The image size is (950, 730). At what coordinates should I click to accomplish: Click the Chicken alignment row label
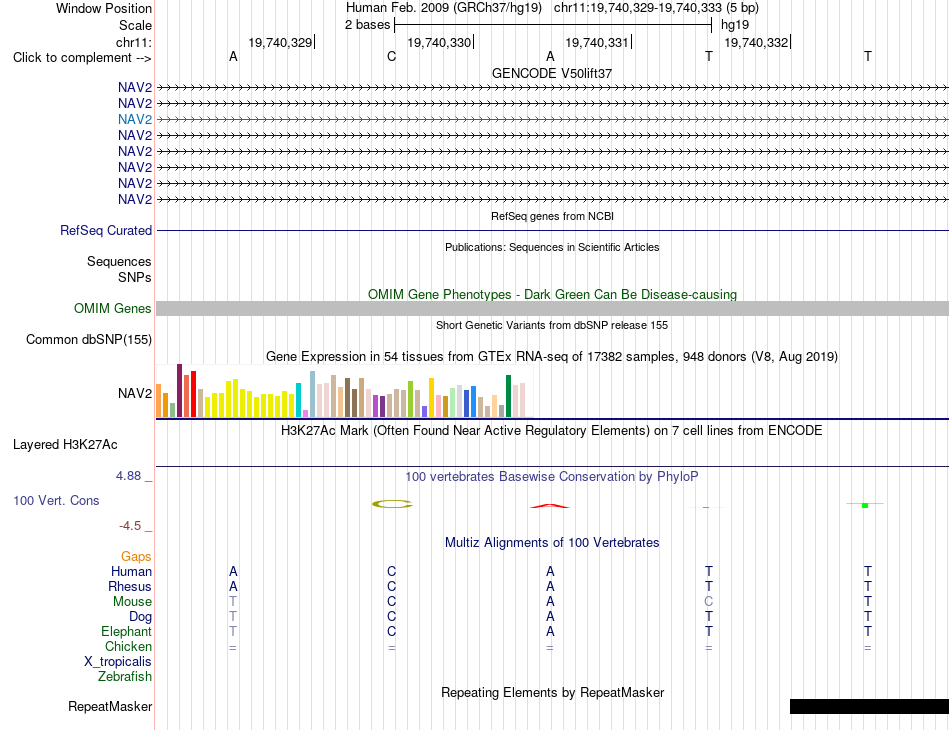coord(128,646)
